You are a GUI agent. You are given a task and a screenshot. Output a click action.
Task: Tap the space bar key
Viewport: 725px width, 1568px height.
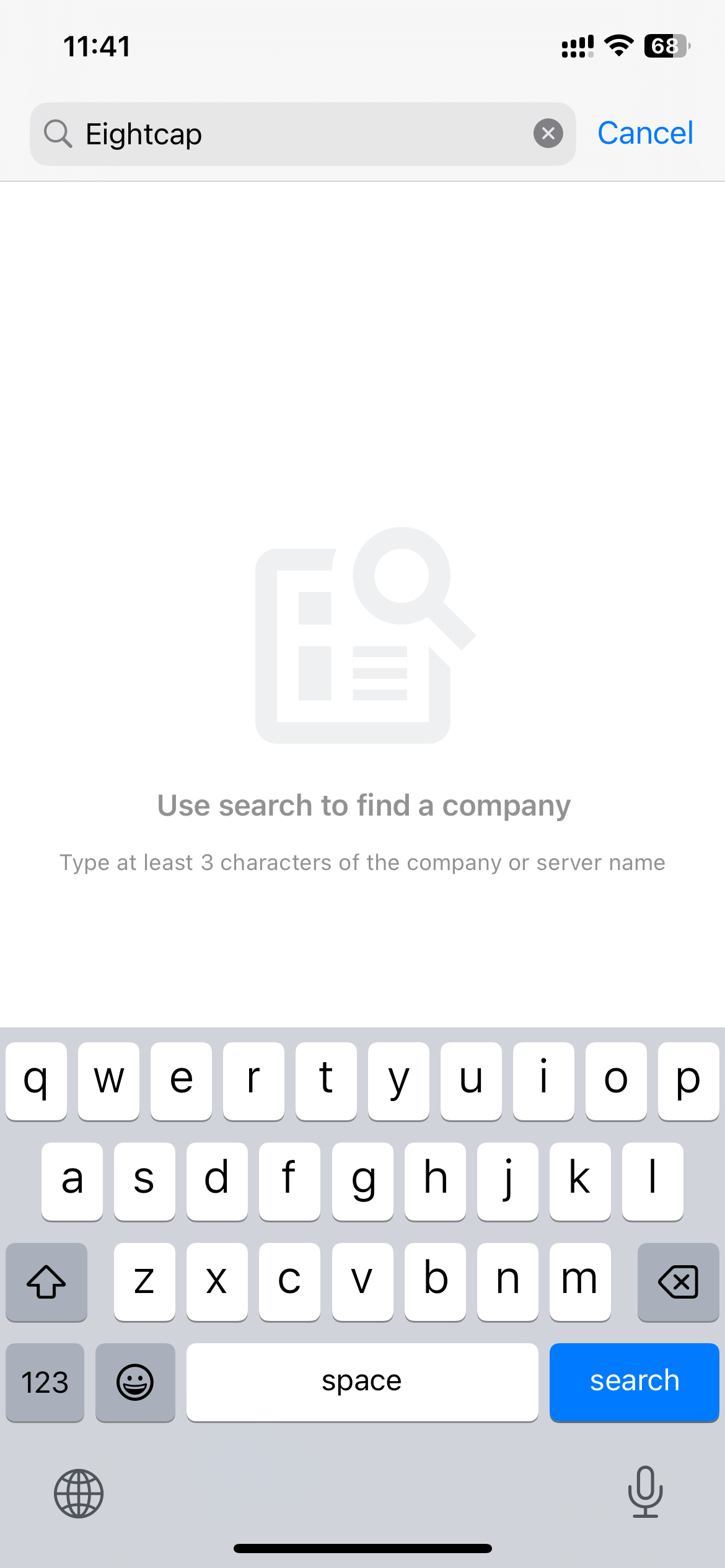pyautogui.click(x=362, y=1382)
